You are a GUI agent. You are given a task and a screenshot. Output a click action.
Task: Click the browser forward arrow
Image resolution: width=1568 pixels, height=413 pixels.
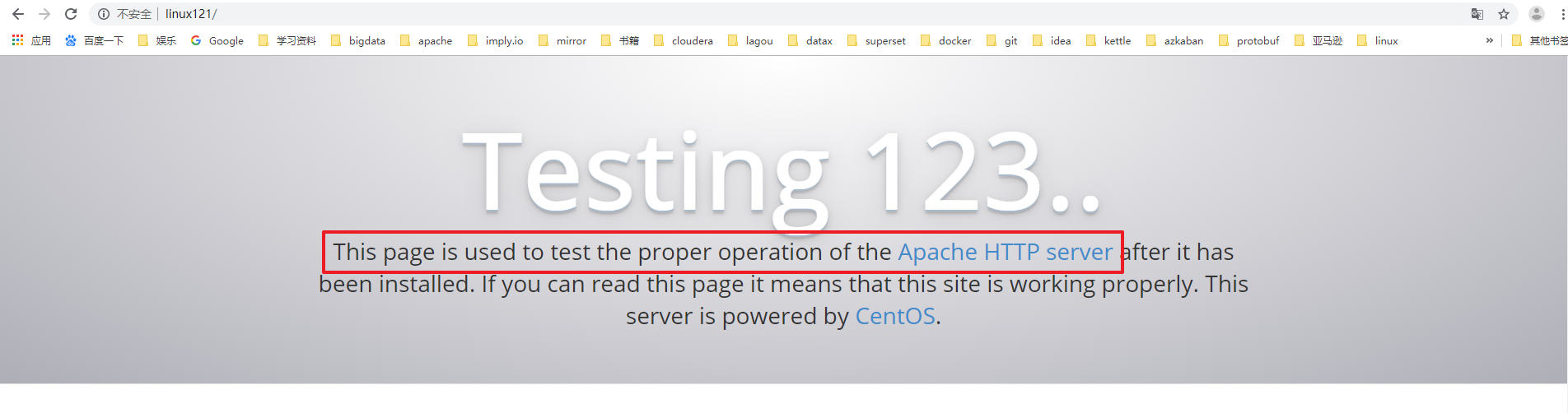(44, 14)
